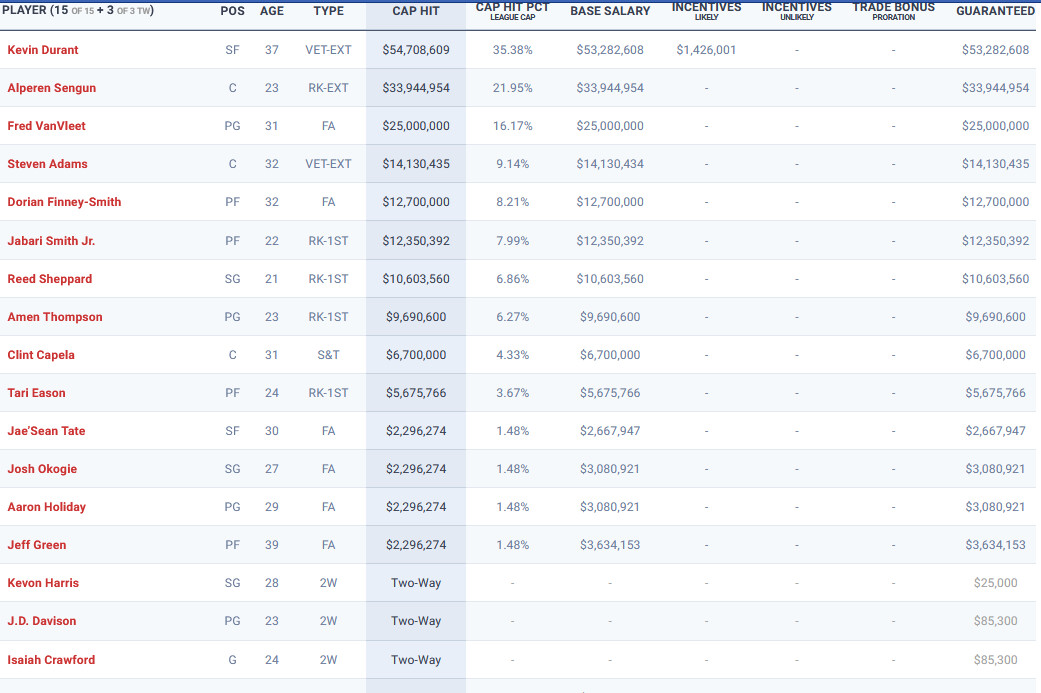The width and height of the screenshot is (1041, 693).
Task: Open Fred VanVleet's player link
Action: click(46, 125)
